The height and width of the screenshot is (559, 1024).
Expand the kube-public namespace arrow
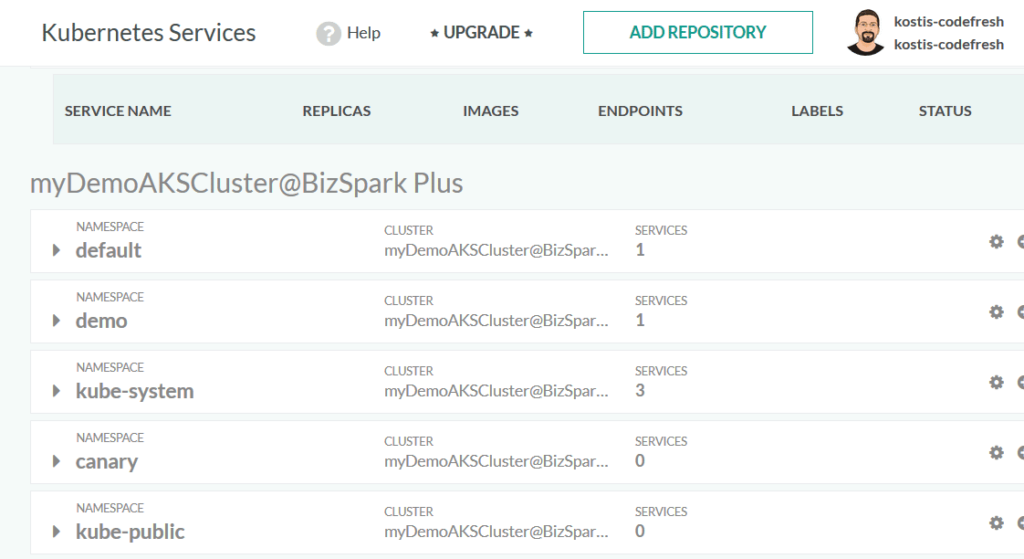57,532
